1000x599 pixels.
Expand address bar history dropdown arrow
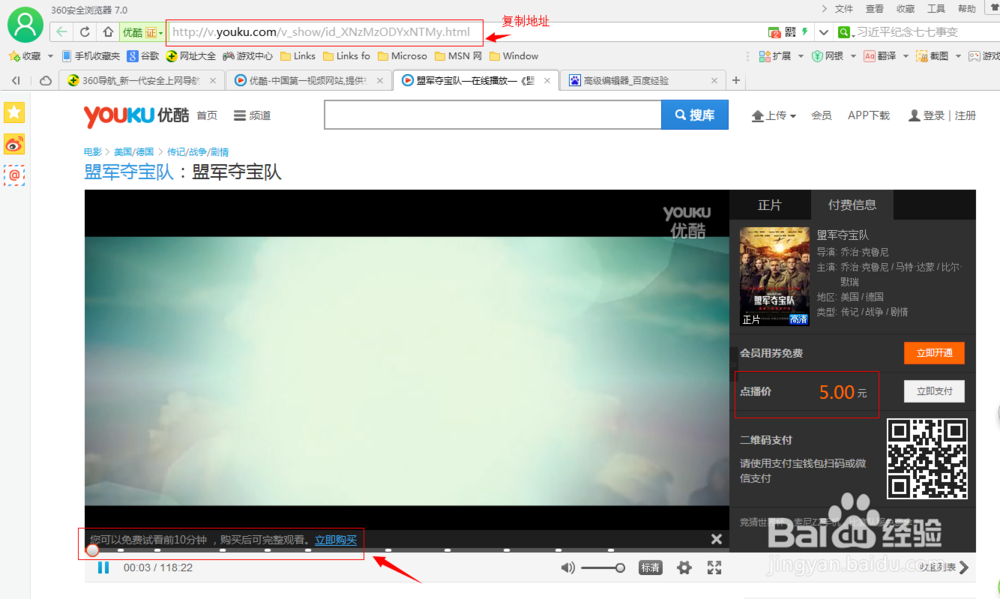tap(823, 32)
